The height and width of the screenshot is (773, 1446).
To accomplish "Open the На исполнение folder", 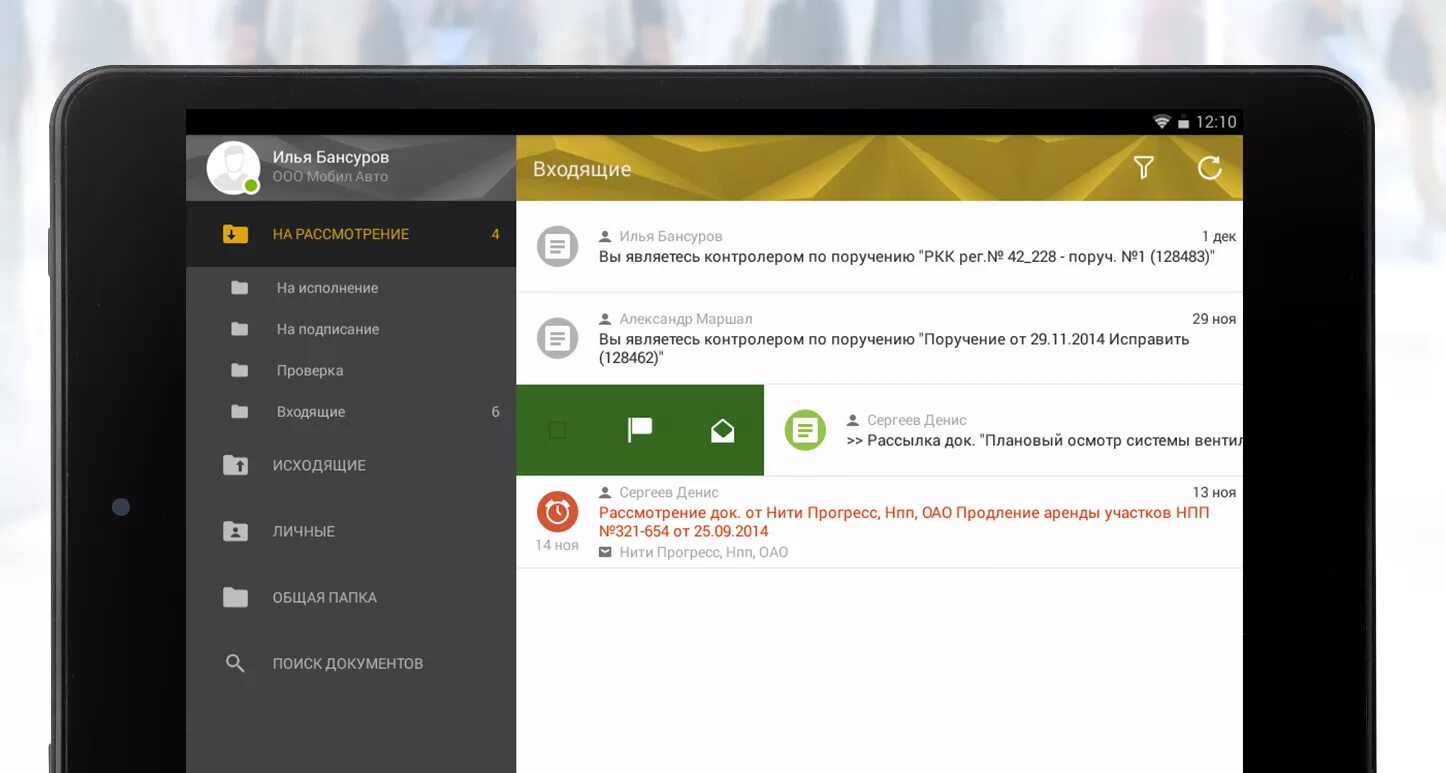I will (351, 288).
